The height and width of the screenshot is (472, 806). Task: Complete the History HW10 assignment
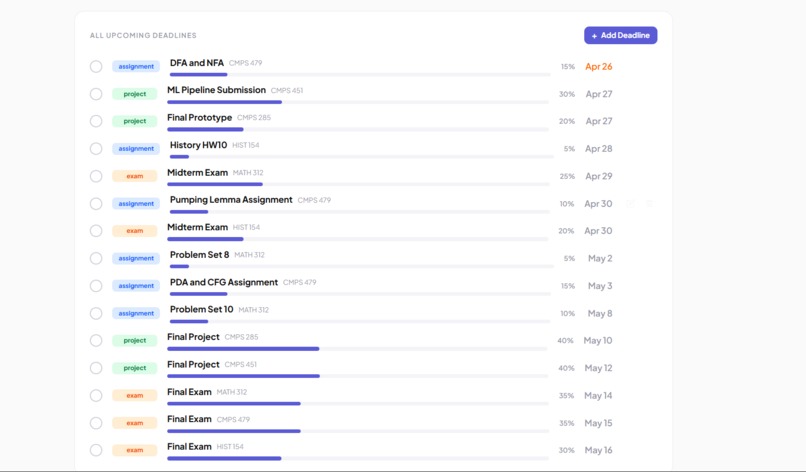[96, 149]
